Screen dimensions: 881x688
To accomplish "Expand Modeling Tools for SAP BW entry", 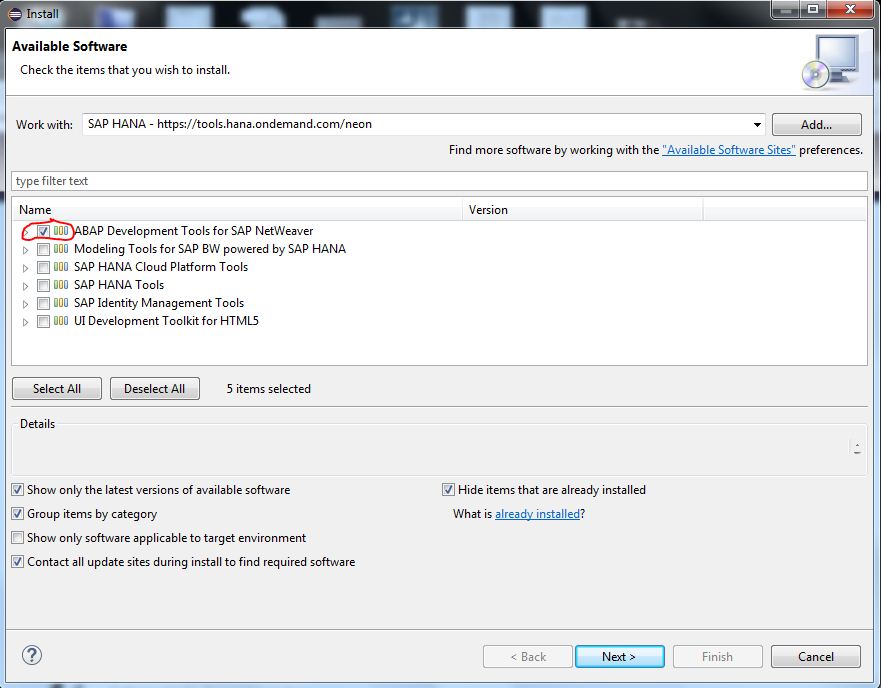I will tap(25, 248).
